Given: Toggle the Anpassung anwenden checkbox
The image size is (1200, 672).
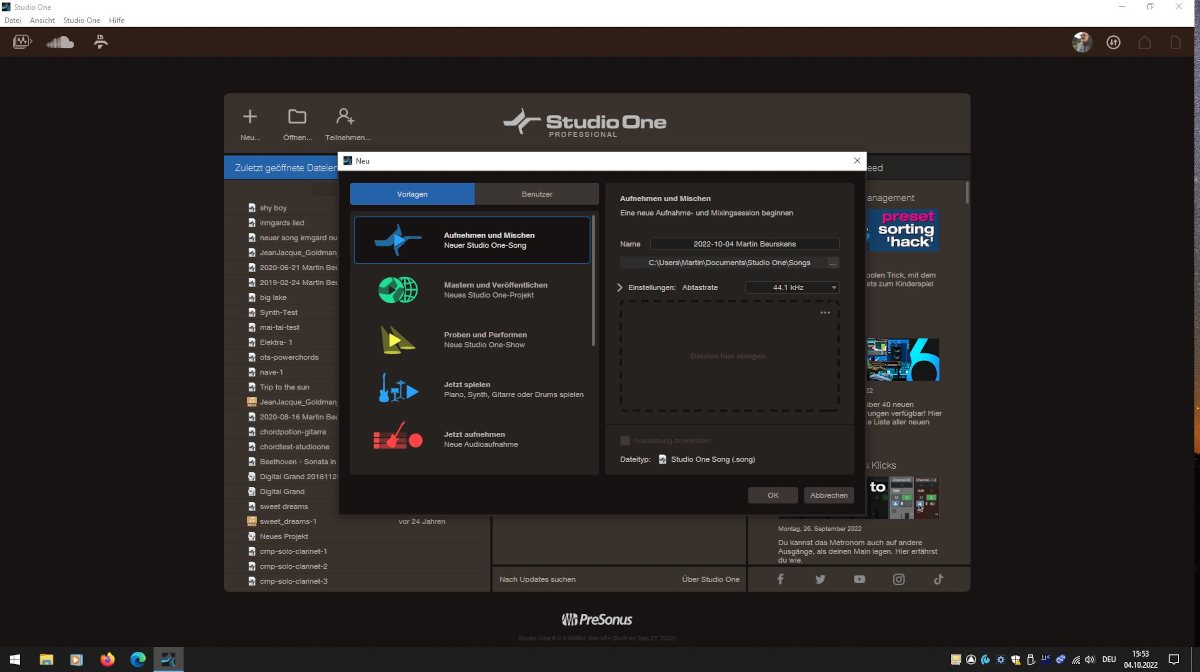Looking at the screenshot, I should tap(625, 440).
